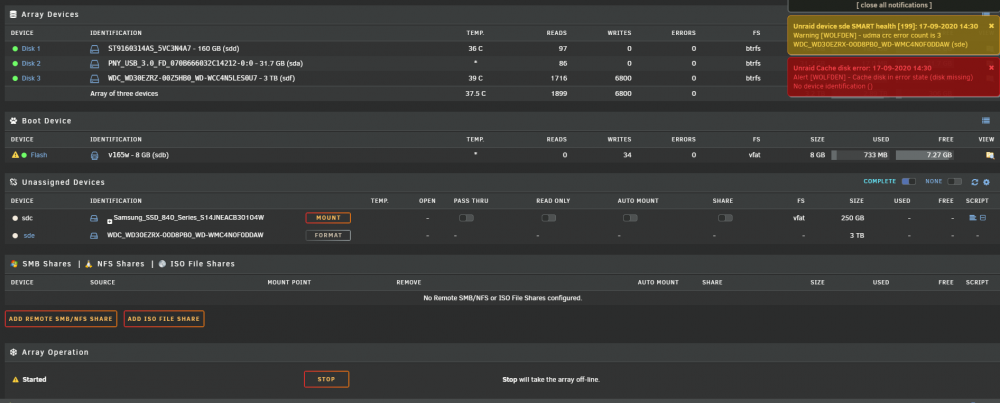Click the Disk 1 green status indicator
Viewport: 1000px width, 403px height.
[x=15, y=48]
